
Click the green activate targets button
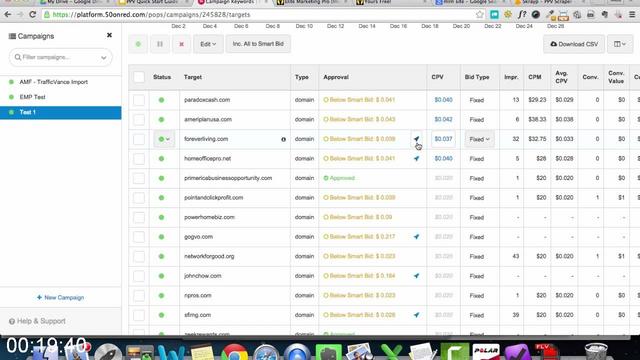[x=138, y=44]
